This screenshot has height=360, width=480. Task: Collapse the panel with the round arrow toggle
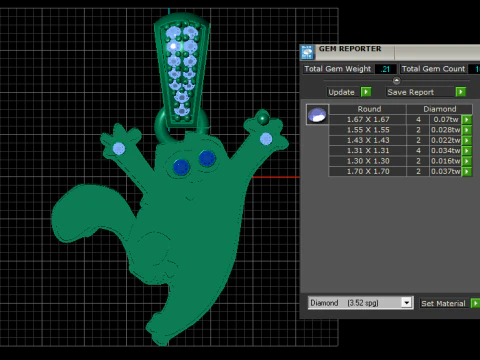(x=396, y=81)
